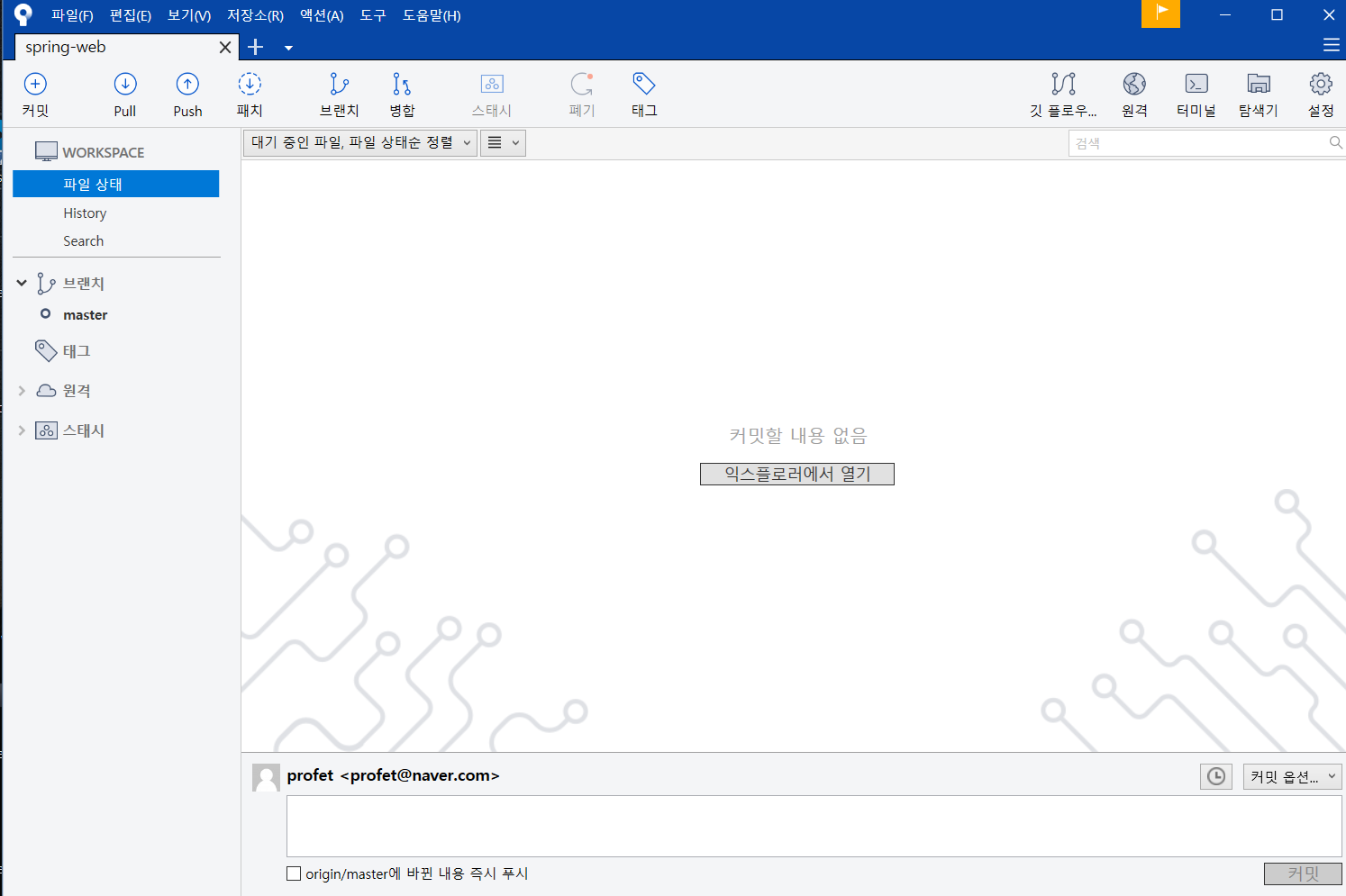The width and height of the screenshot is (1346, 896).
Task: Click the 원격 (Remote) globe icon
Action: [x=1134, y=85]
